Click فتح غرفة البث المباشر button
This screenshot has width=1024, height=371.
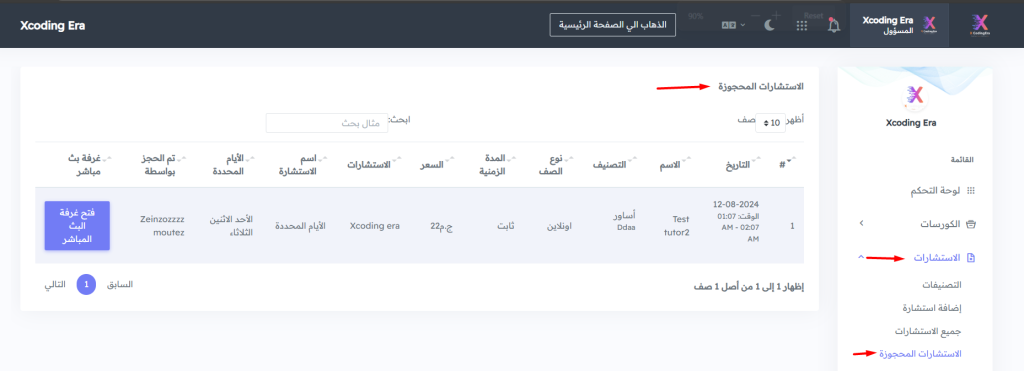point(77,225)
